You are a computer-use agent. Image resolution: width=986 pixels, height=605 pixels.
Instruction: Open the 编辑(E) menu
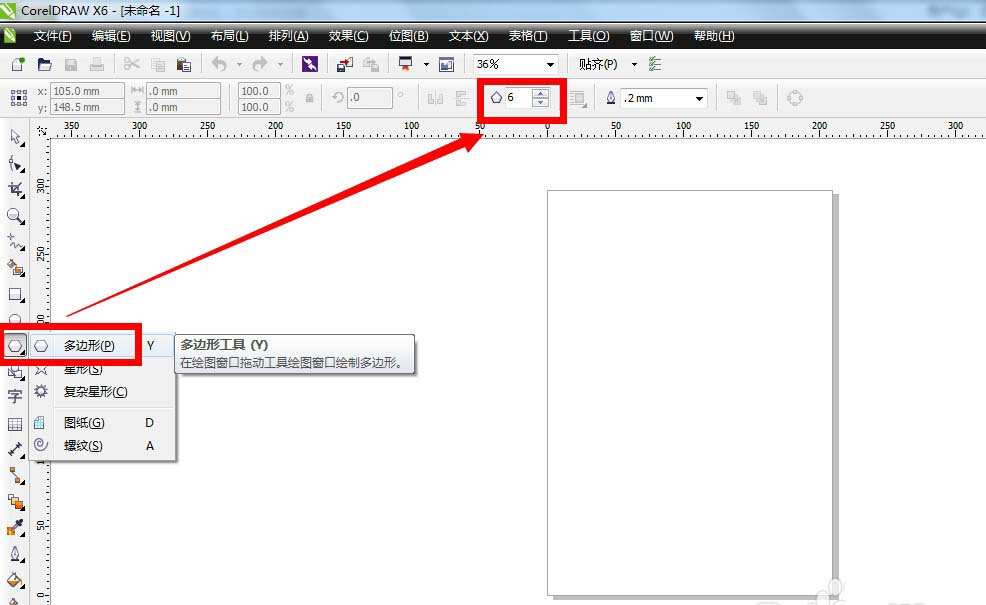pos(111,36)
